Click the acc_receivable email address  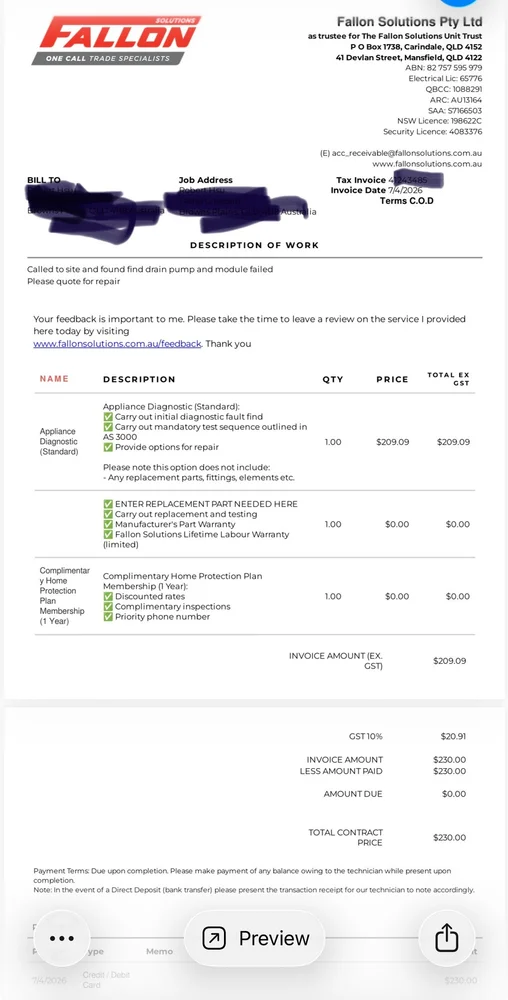click(x=401, y=153)
